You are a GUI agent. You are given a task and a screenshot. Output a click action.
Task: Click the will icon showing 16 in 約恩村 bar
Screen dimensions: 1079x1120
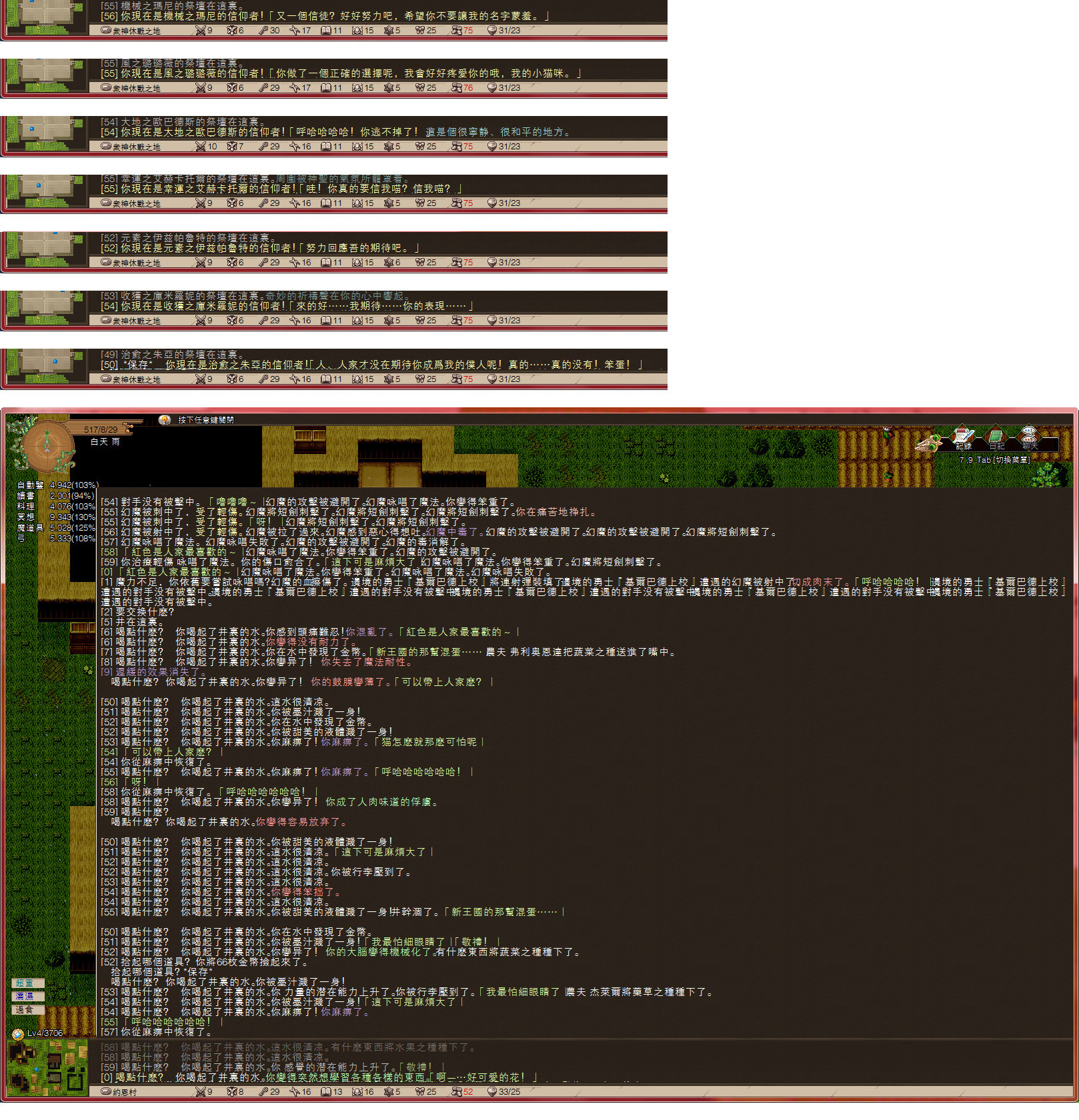click(357, 1091)
